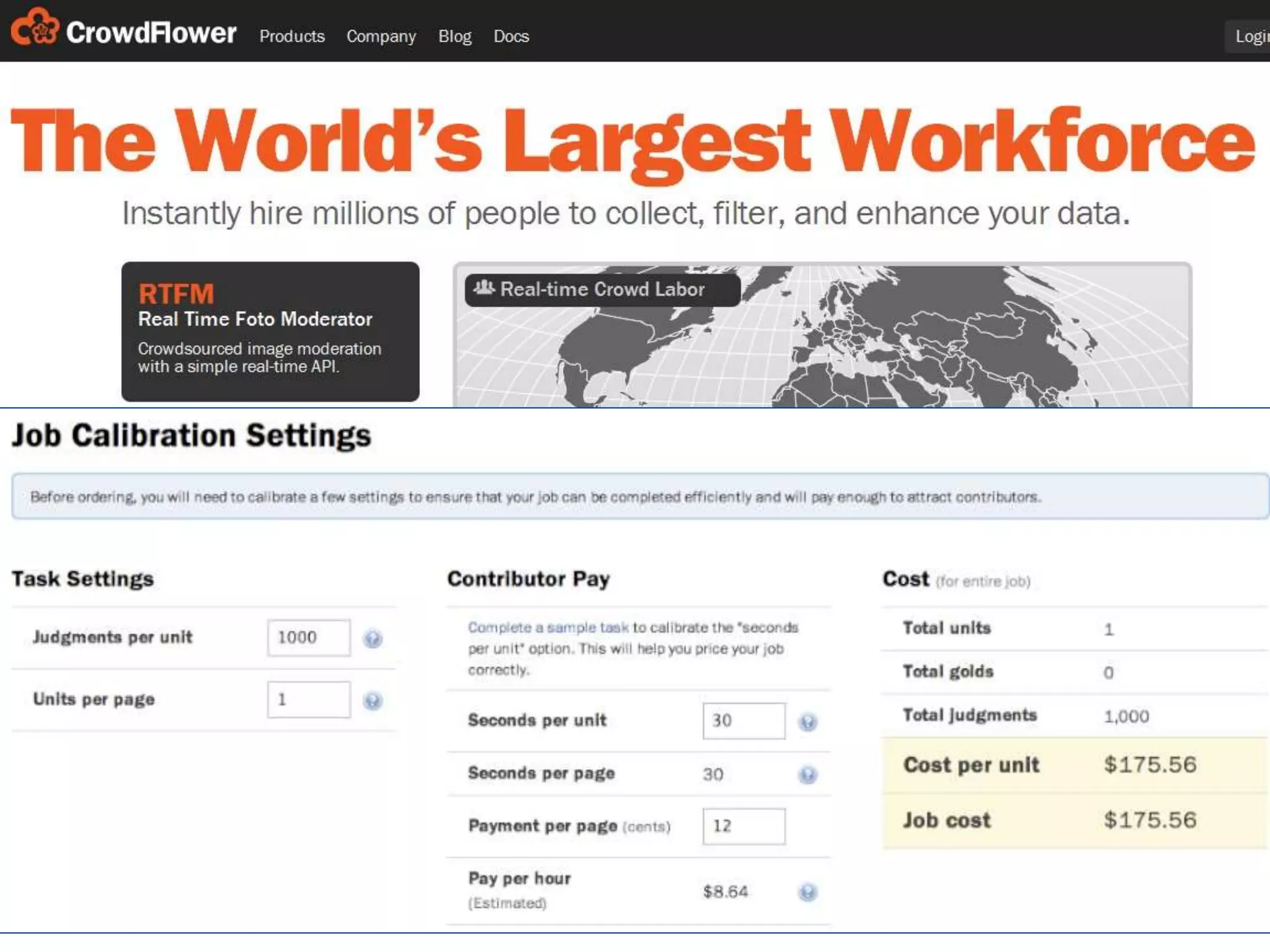The image size is (1270, 952).
Task: Select the Seconds per unit input
Action: (744, 721)
